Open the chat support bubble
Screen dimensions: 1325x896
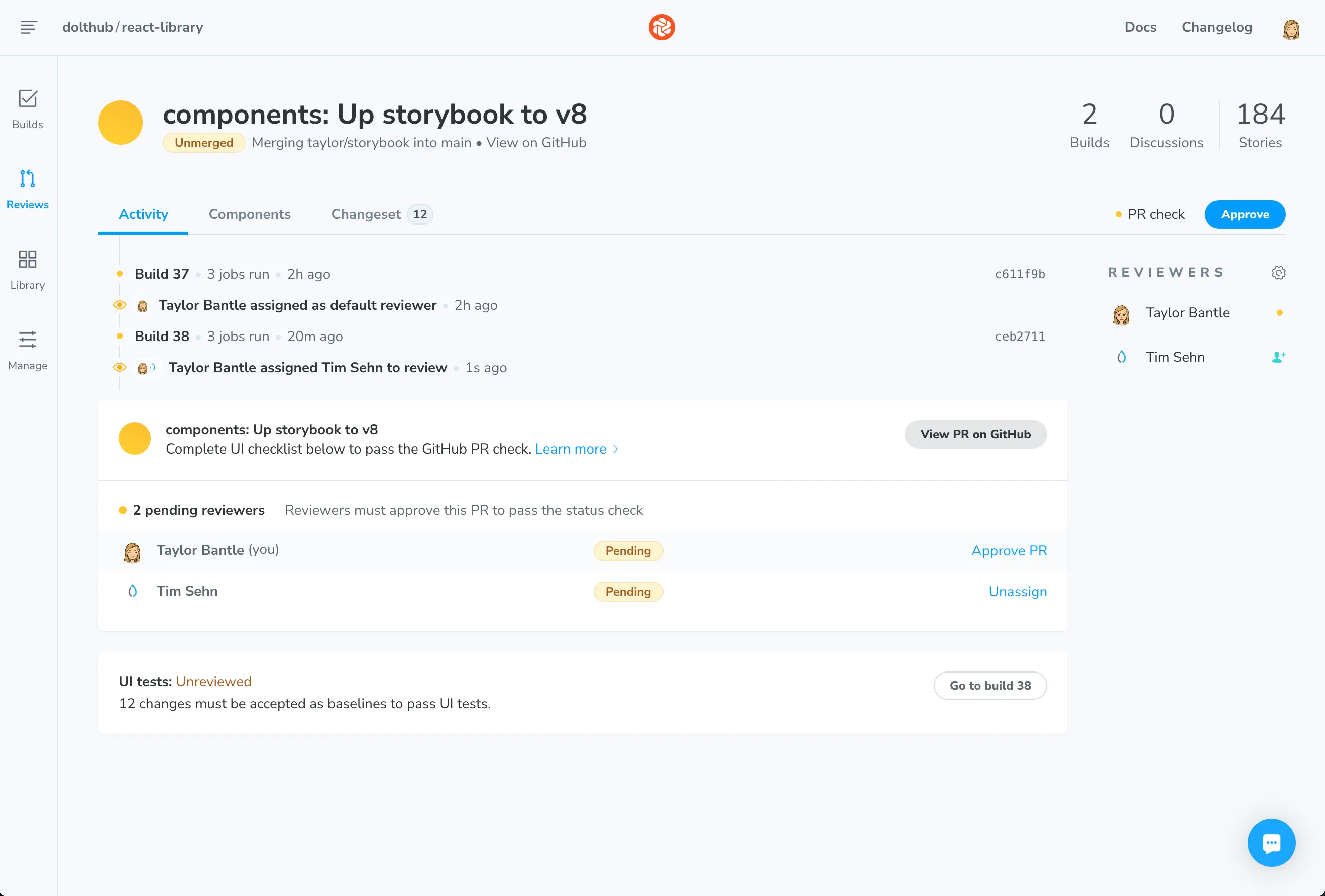click(x=1271, y=843)
